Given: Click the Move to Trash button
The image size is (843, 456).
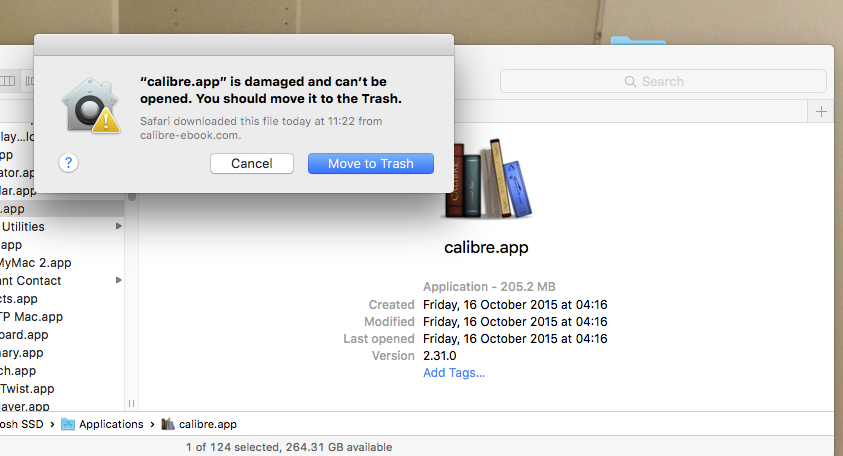Looking at the screenshot, I should pyautogui.click(x=370, y=163).
